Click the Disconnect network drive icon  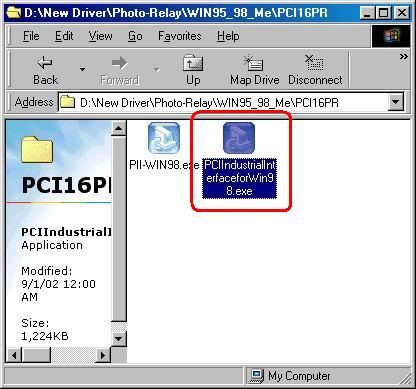(314, 62)
